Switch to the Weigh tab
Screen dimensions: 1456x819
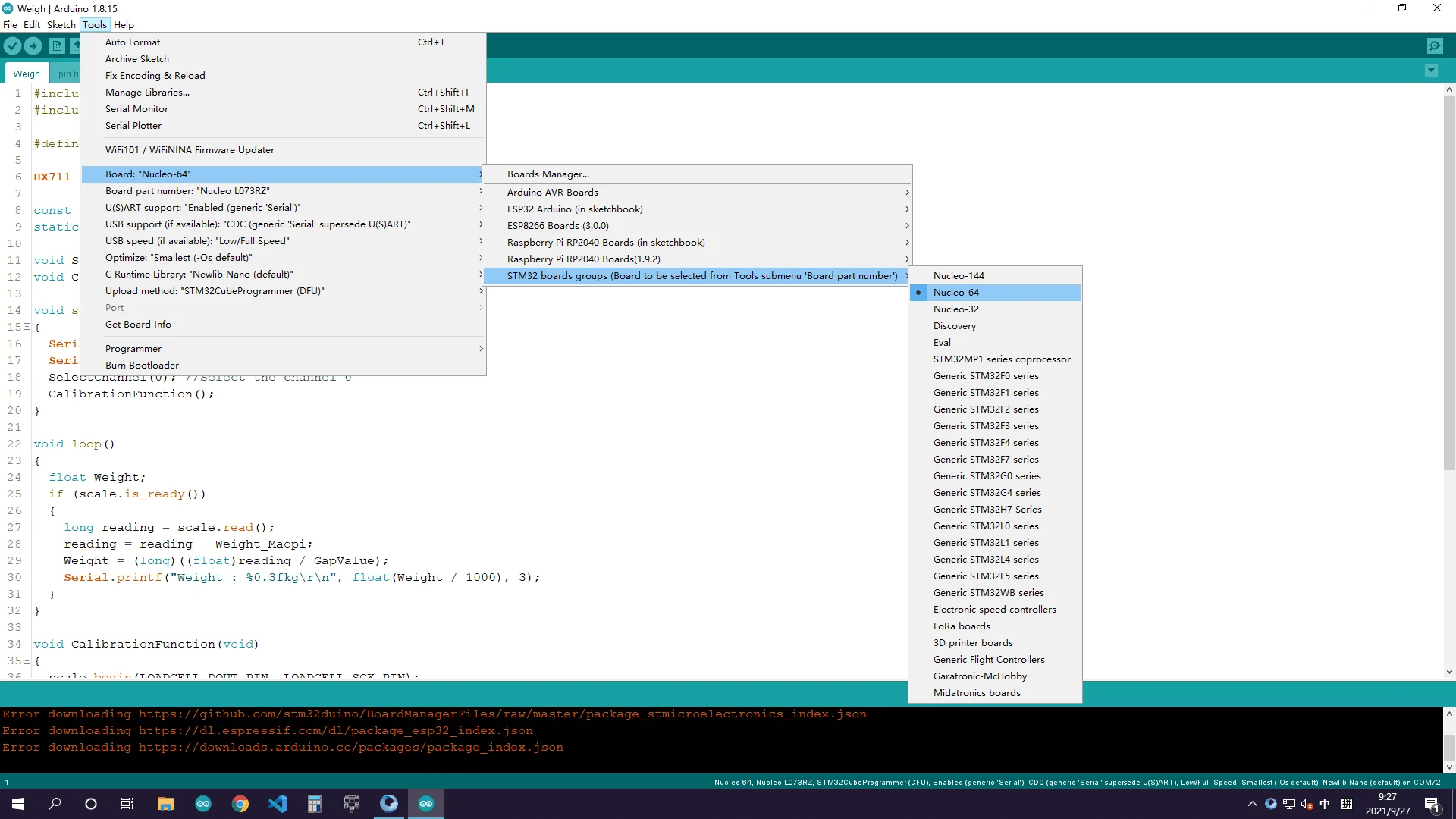pyautogui.click(x=27, y=74)
